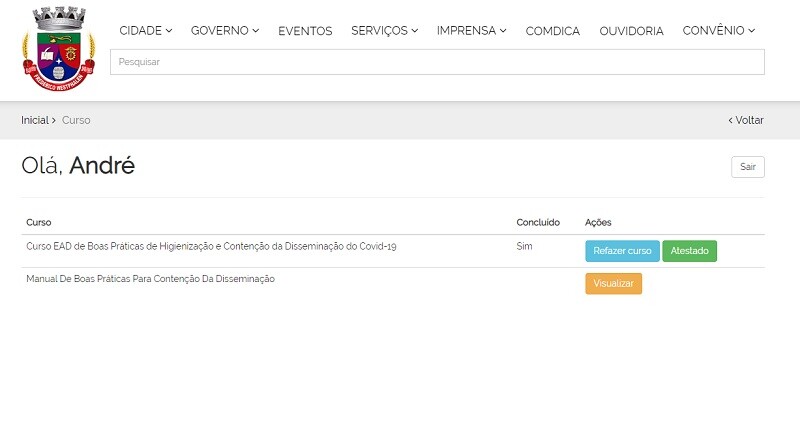Click Visualizar for the Manual de Boas Práticas
Image resolution: width=800 pixels, height=428 pixels.
point(613,284)
